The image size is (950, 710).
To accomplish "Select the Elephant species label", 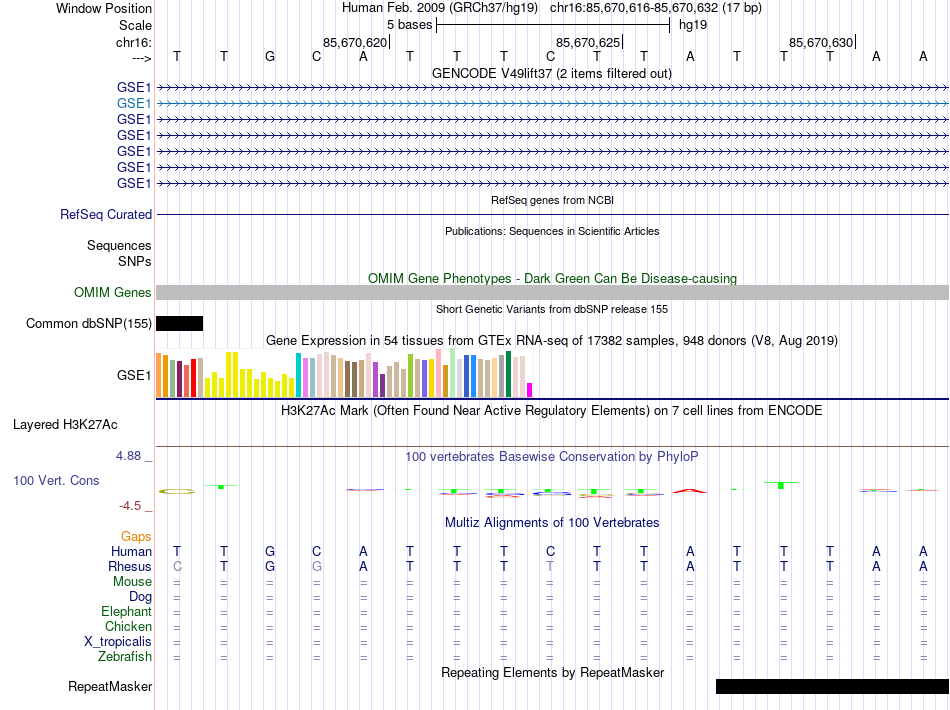I will [127, 611].
